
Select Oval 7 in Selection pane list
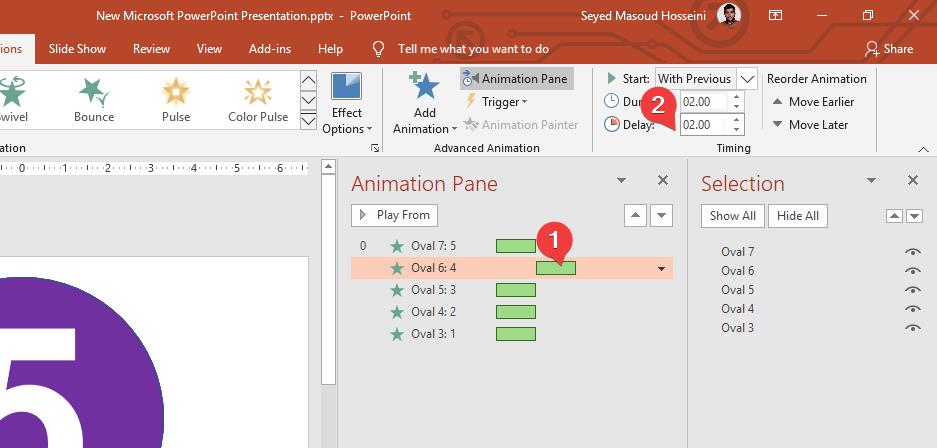pyautogui.click(x=737, y=252)
